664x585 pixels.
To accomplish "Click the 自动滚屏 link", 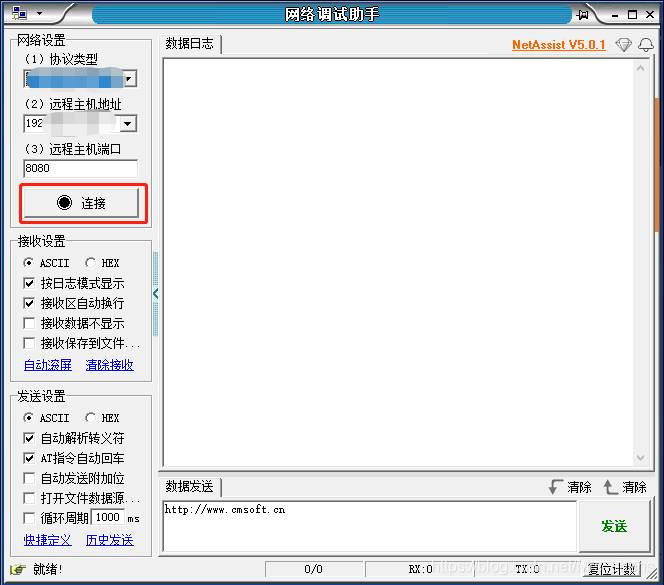I will [48, 365].
